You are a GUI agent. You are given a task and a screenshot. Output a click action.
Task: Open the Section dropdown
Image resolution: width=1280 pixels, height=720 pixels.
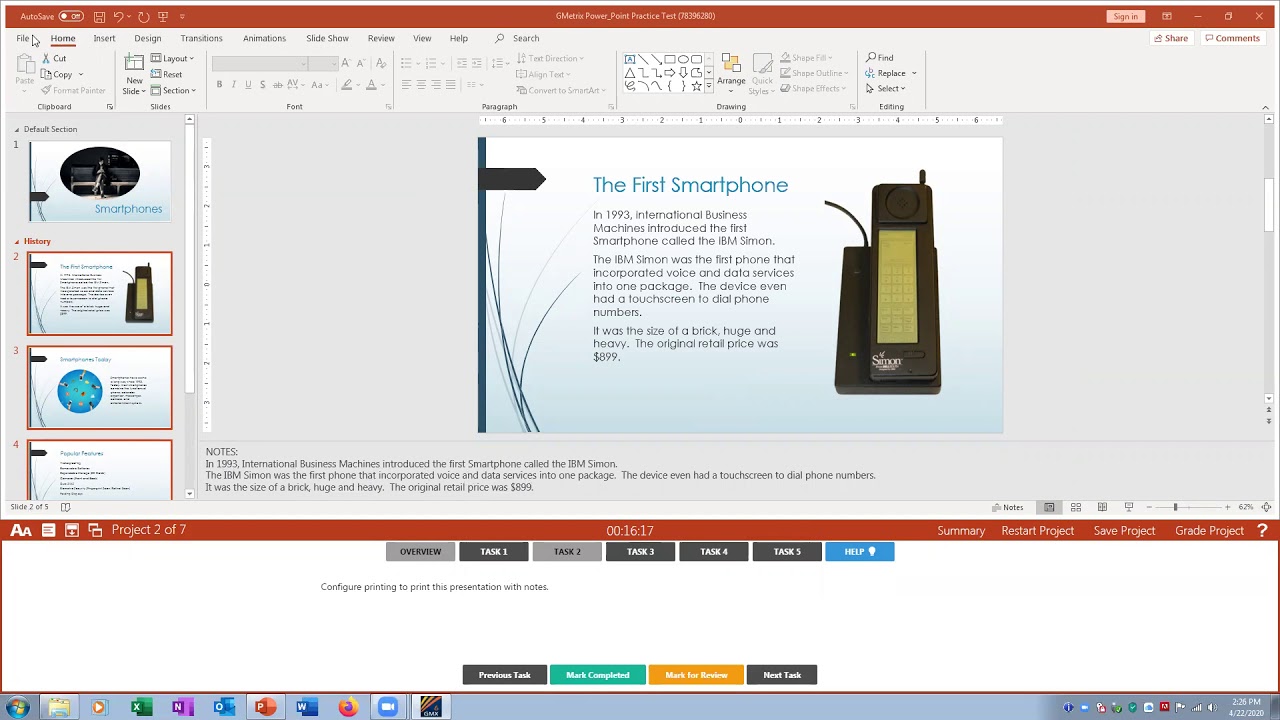(x=174, y=90)
